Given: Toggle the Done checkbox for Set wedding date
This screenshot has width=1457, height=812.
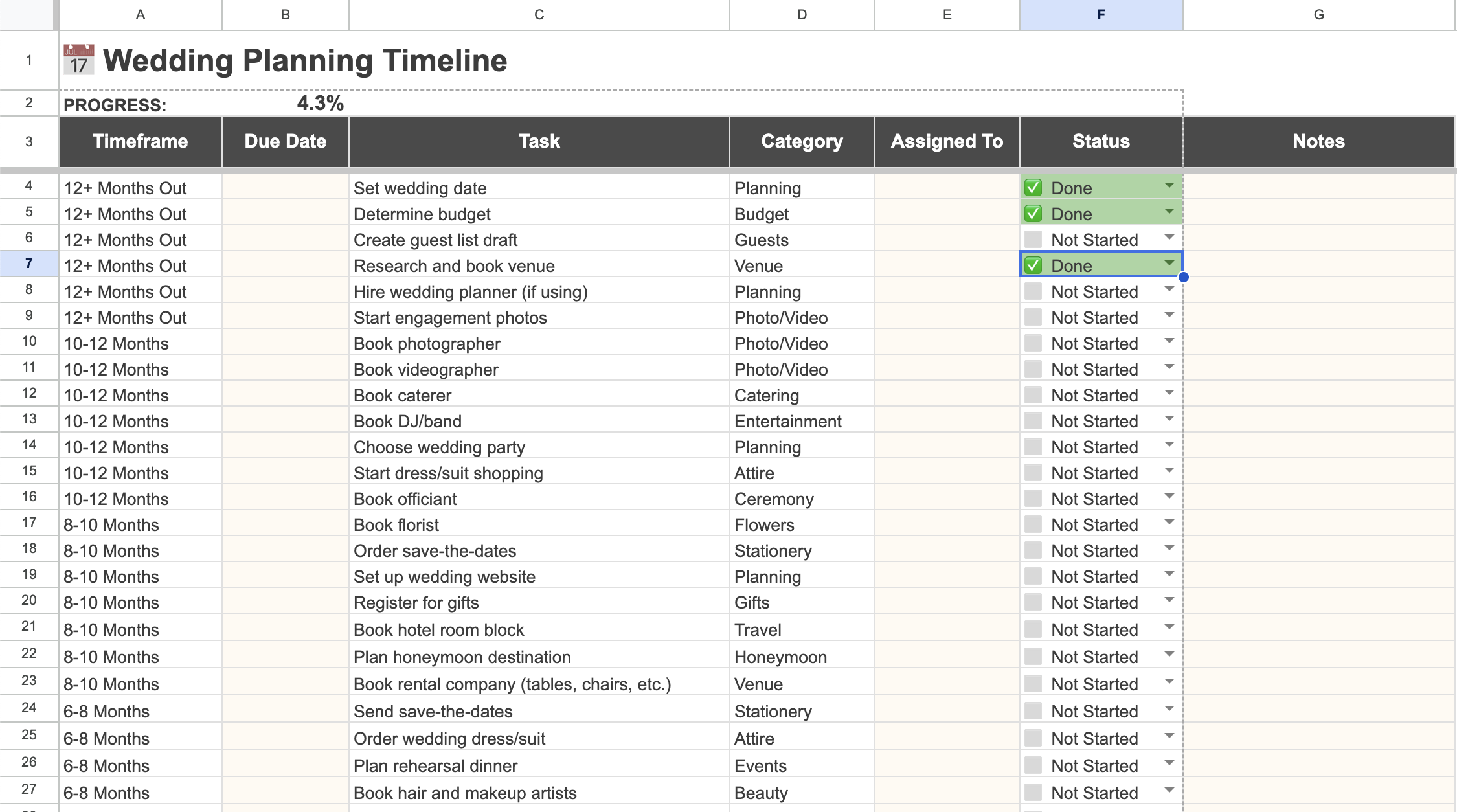Looking at the screenshot, I should pyautogui.click(x=1033, y=187).
